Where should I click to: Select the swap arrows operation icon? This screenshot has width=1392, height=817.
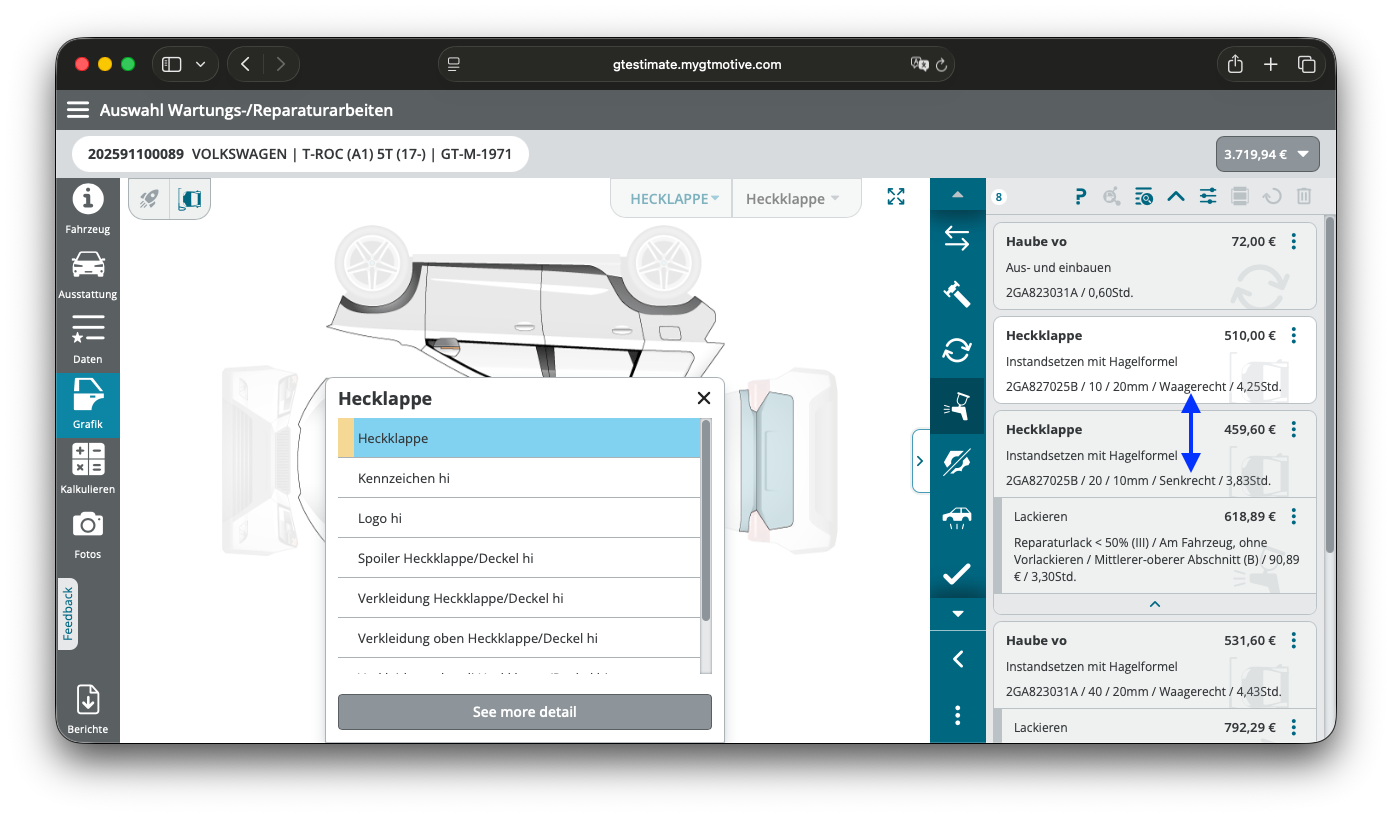click(957, 239)
